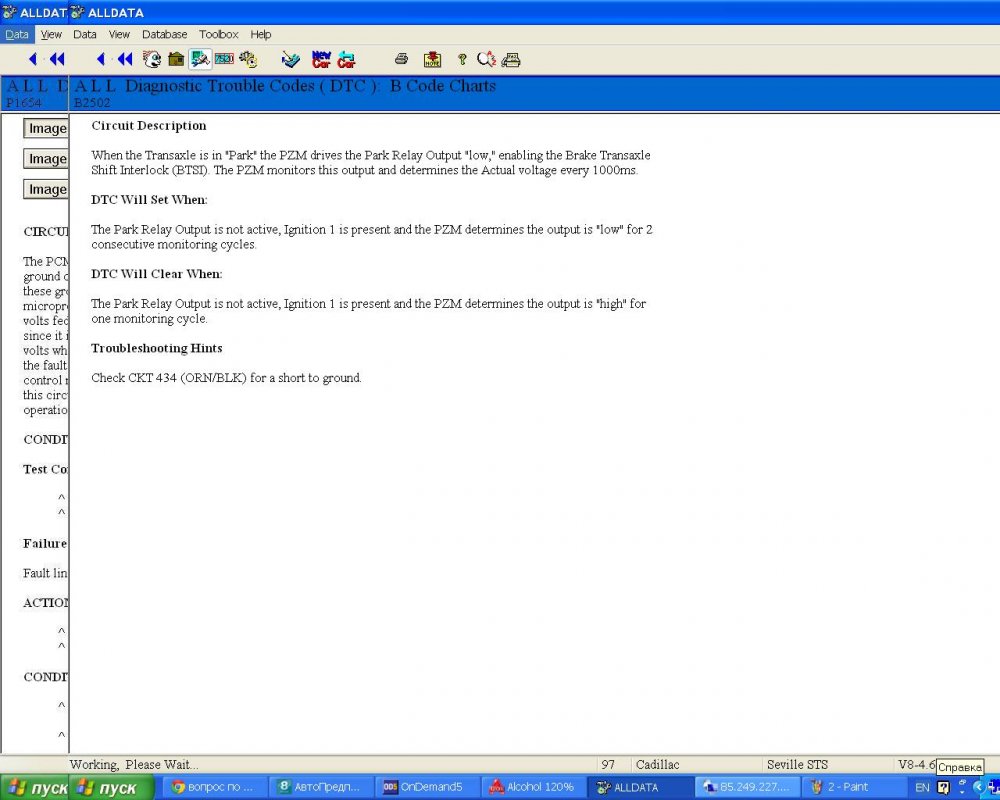
Task: Click the yellow question mark help icon
Action: coord(462,59)
